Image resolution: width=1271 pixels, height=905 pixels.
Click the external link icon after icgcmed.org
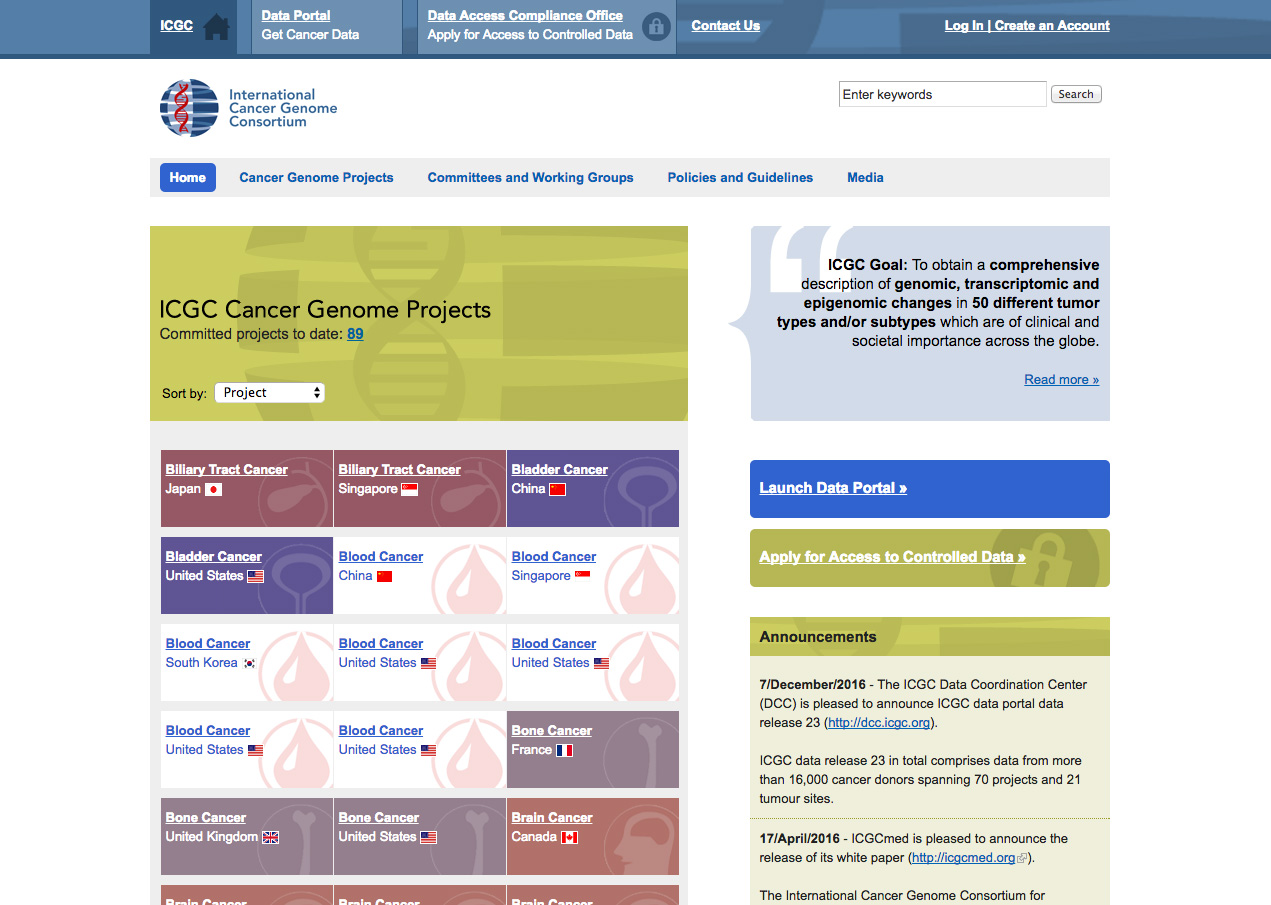pyautogui.click(x=1021, y=858)
